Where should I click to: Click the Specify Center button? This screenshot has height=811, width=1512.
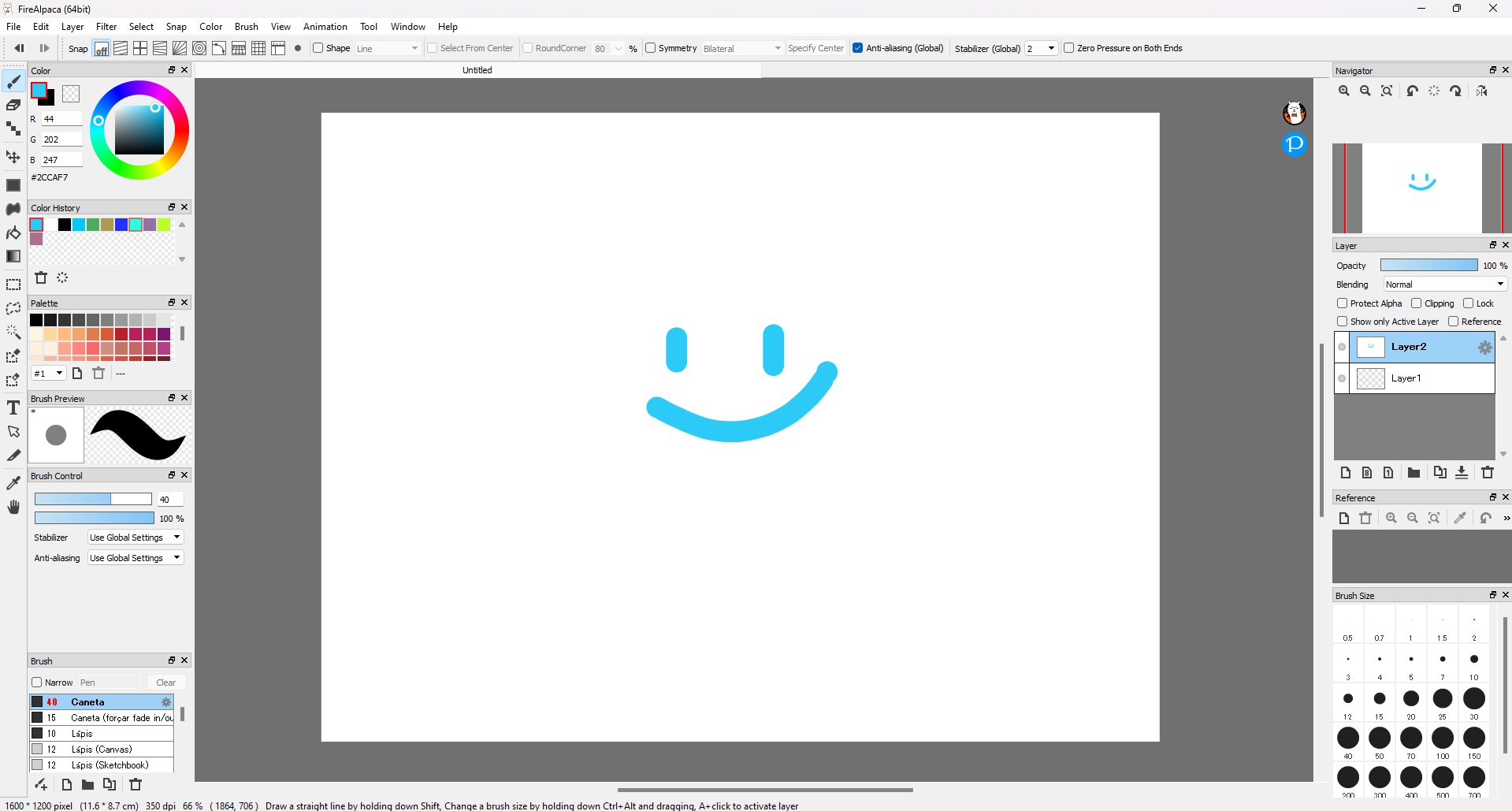point(816,48)
